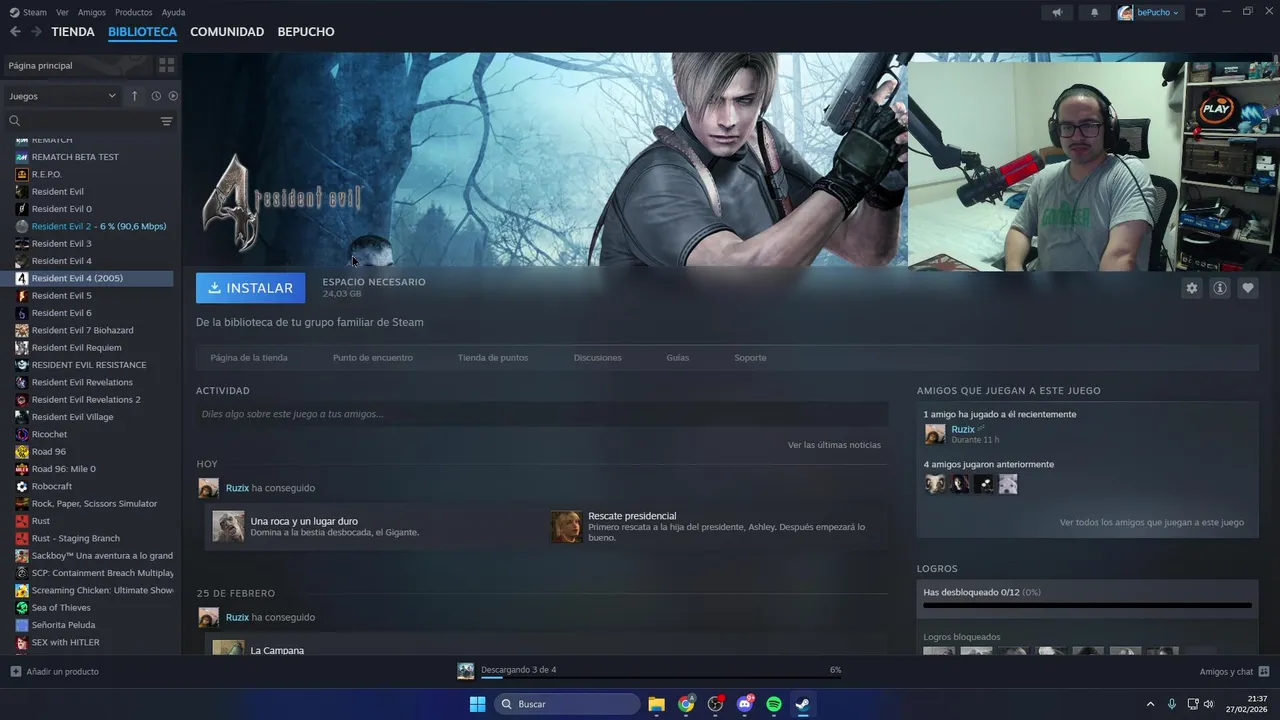This screenshot has width=1280, height=720.
Task: Click the library search field
Action: 80,121
